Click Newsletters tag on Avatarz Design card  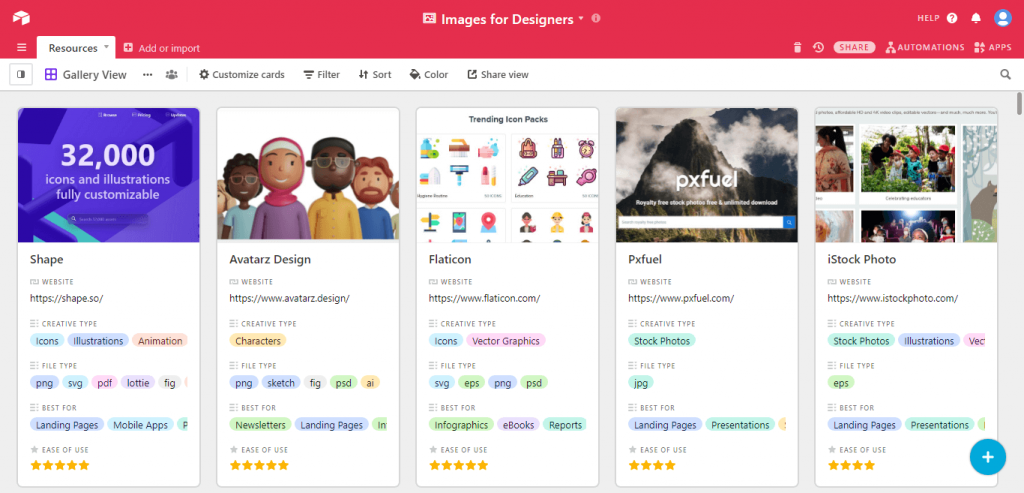click(x=261, y=425)
